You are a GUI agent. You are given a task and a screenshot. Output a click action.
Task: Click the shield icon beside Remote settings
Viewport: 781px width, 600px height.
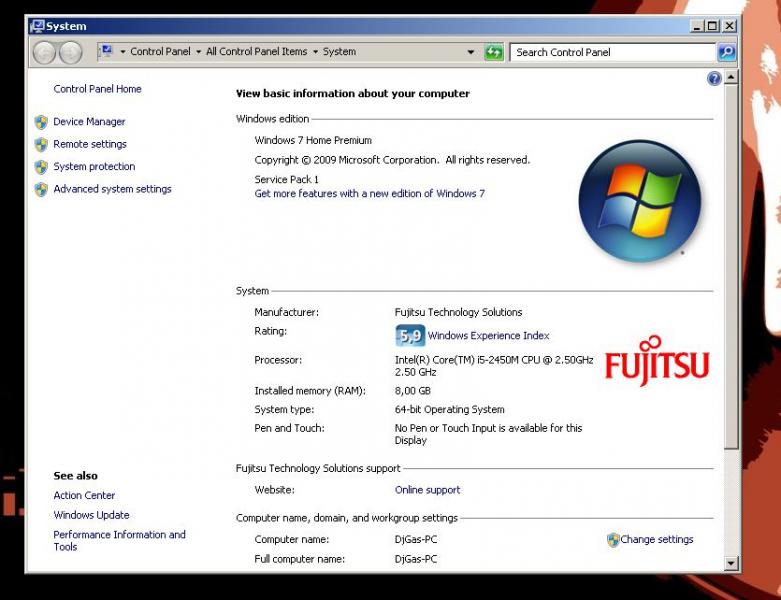point(41,144)
